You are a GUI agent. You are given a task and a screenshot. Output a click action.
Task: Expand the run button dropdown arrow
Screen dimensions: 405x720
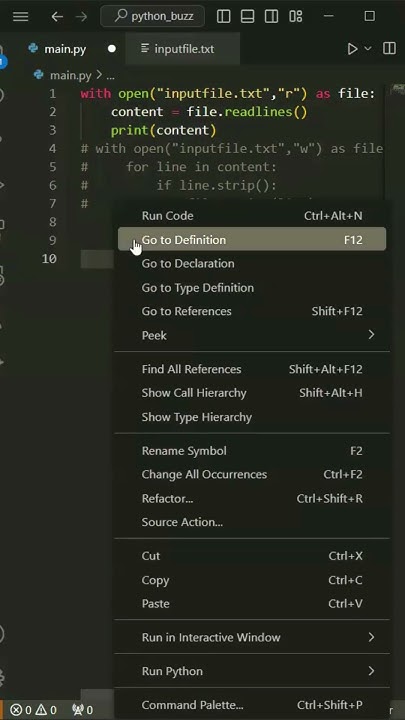click(368, 49)
